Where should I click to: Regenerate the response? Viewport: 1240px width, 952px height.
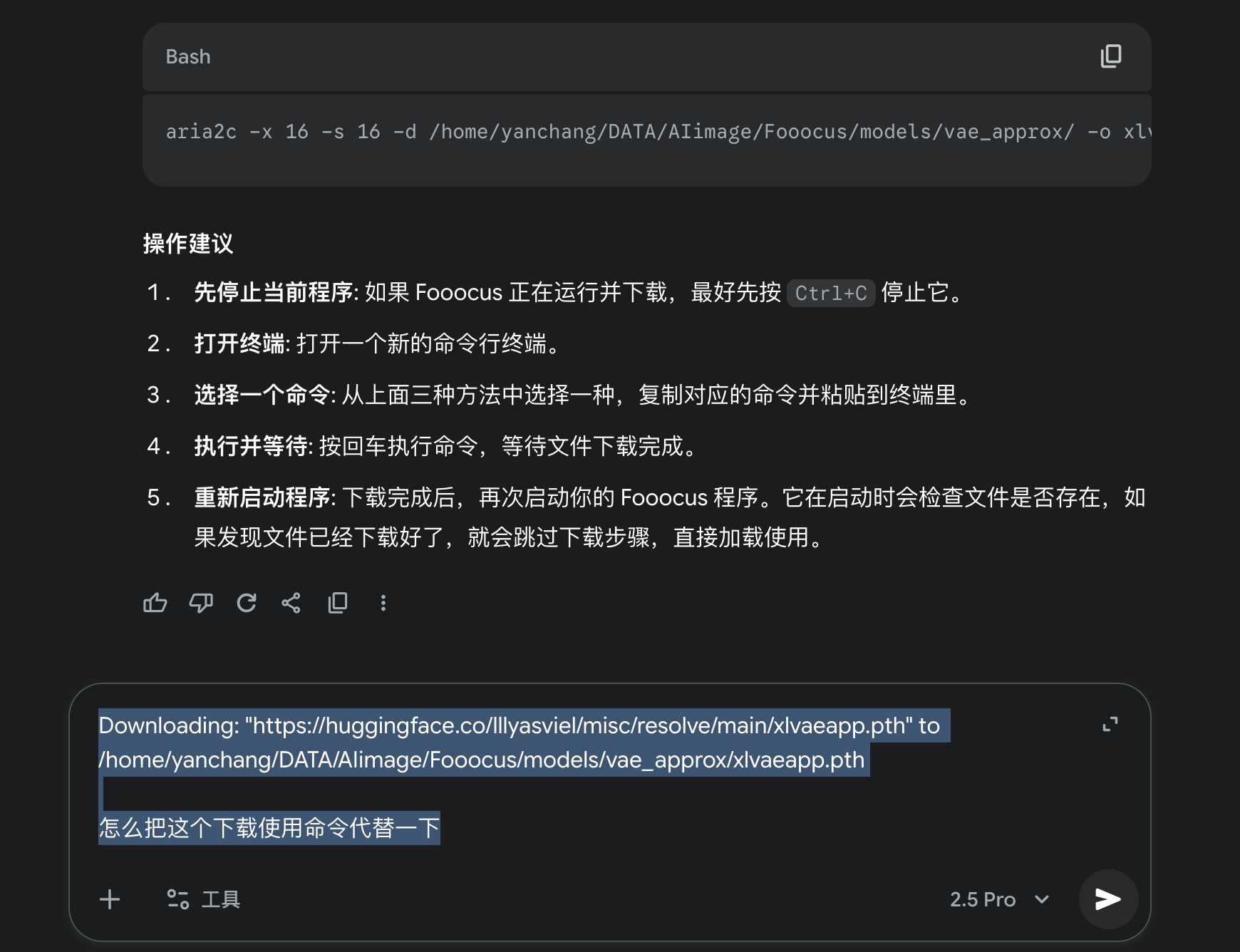tap(247, 603)
